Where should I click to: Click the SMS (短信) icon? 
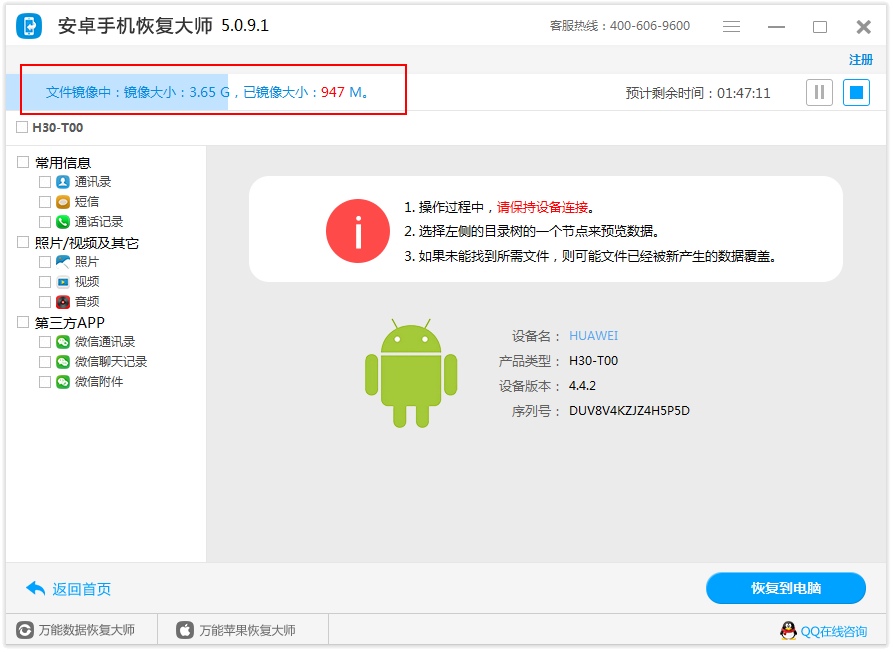tap(63, 202)
